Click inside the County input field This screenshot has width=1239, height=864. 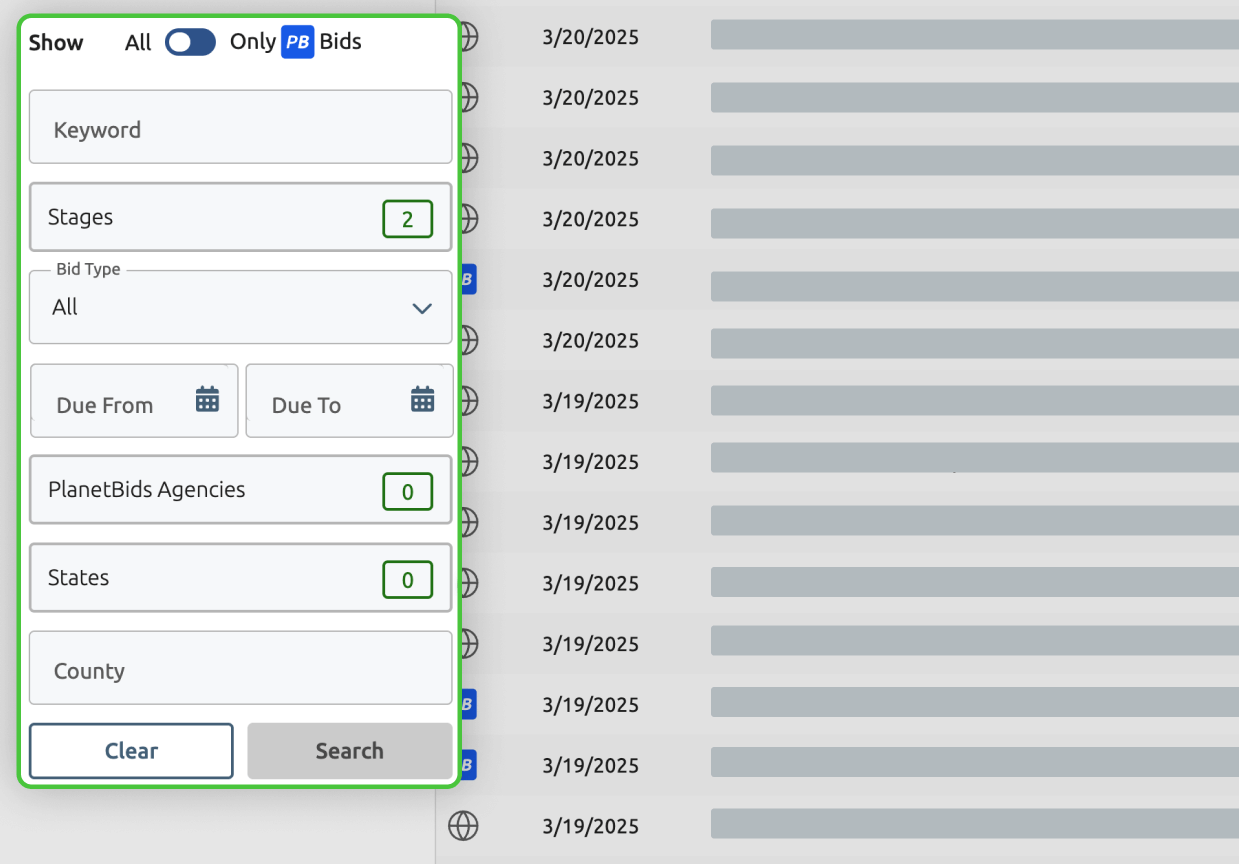click(240, 668)
